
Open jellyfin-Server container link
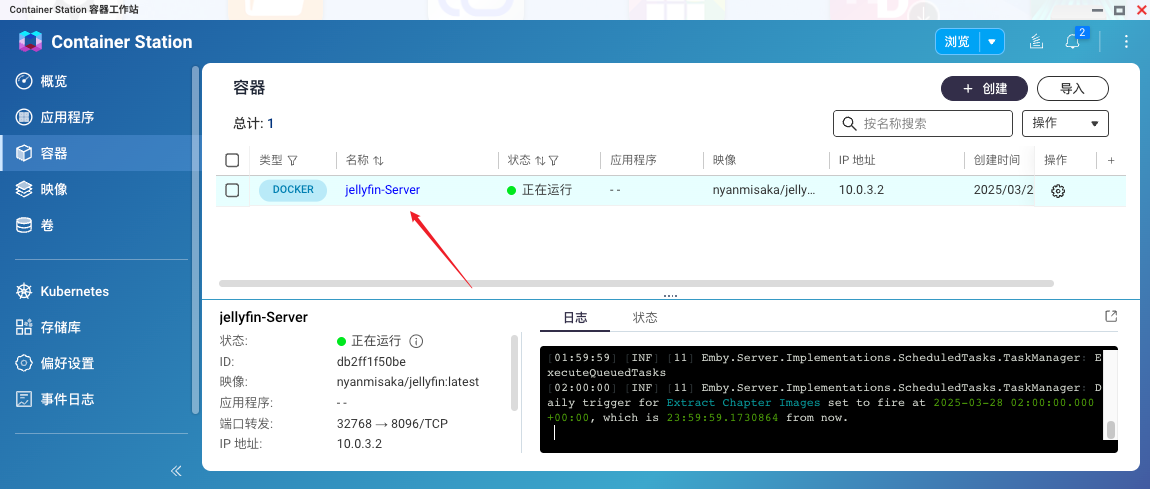pyautogui.click(x=382, y=190)
